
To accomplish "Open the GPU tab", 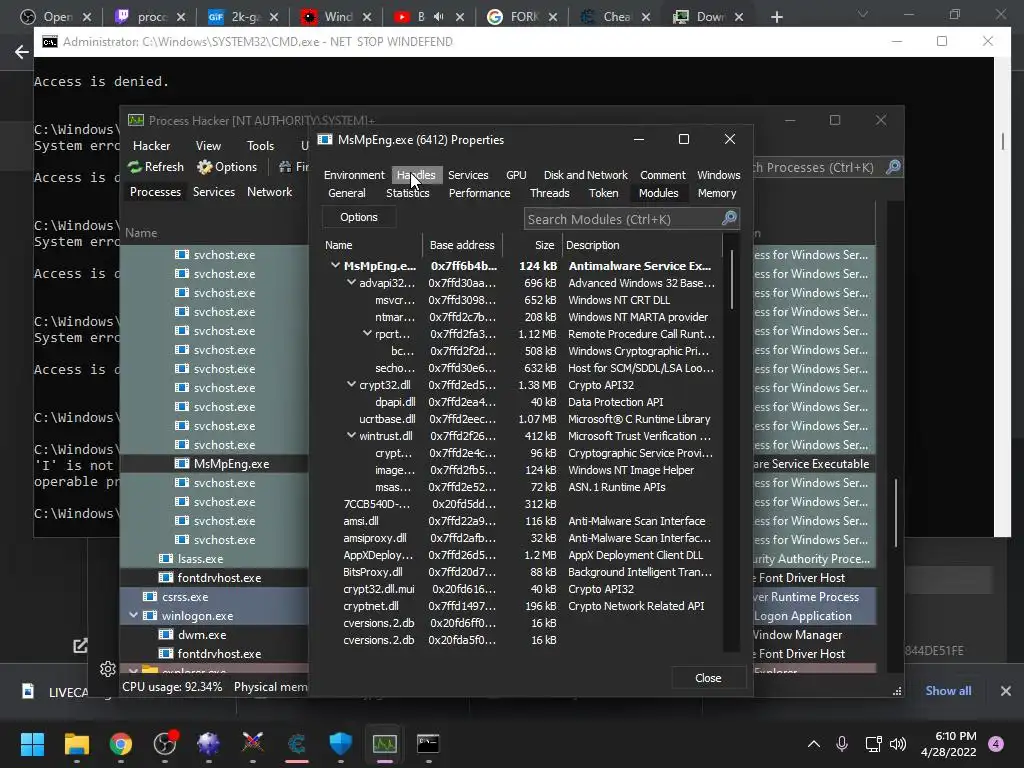I will click(x=516, y=175).
